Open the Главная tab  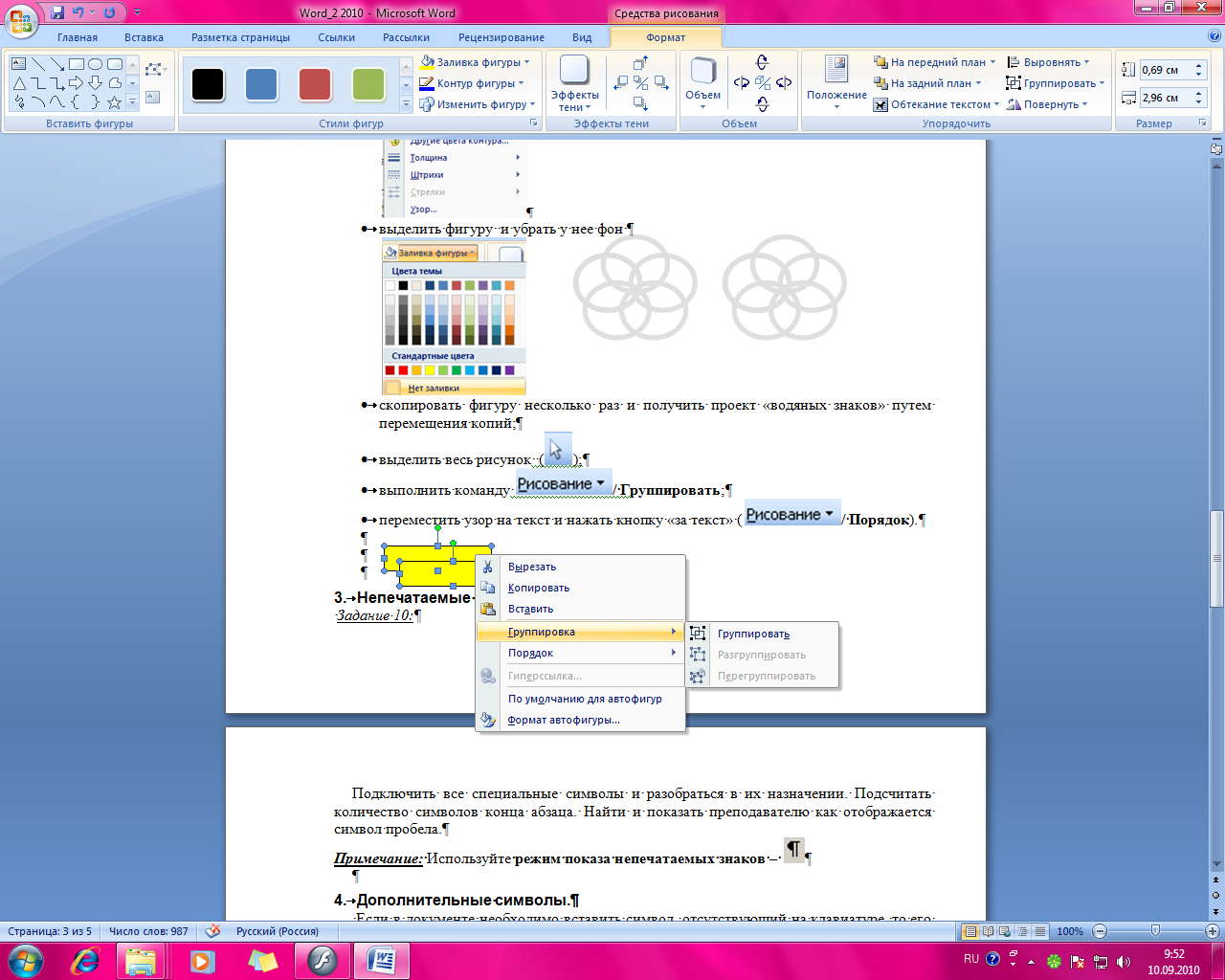[78, 37]
